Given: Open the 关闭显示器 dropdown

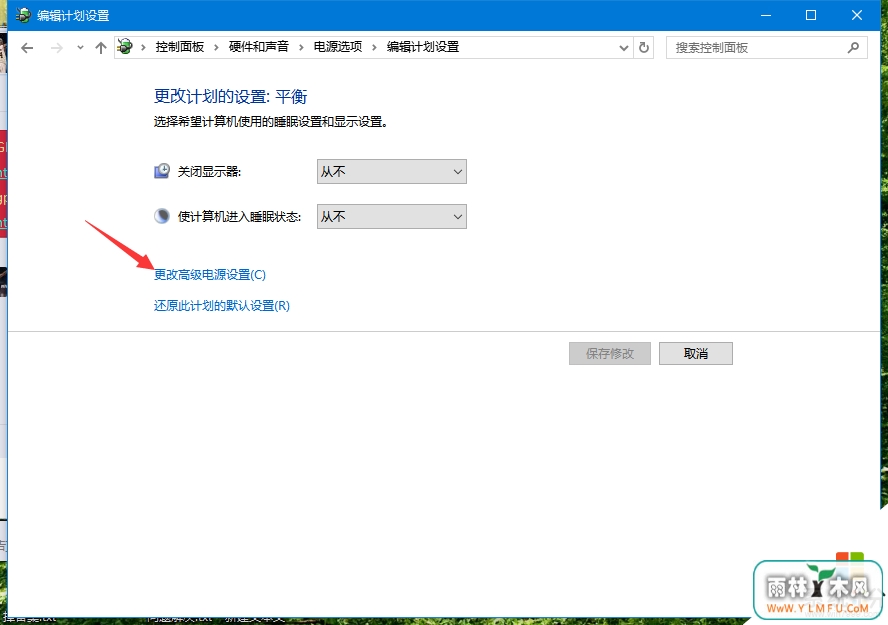Looking at the screenshot, I should click(x=391, y=172).
